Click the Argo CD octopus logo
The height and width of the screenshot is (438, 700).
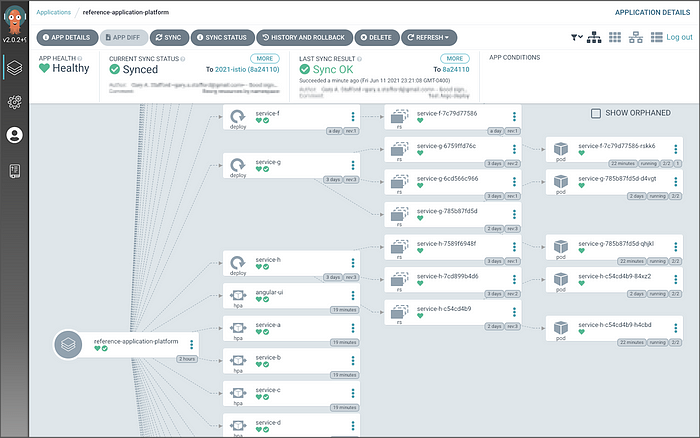pyautogui.click(x=14, y=20)
